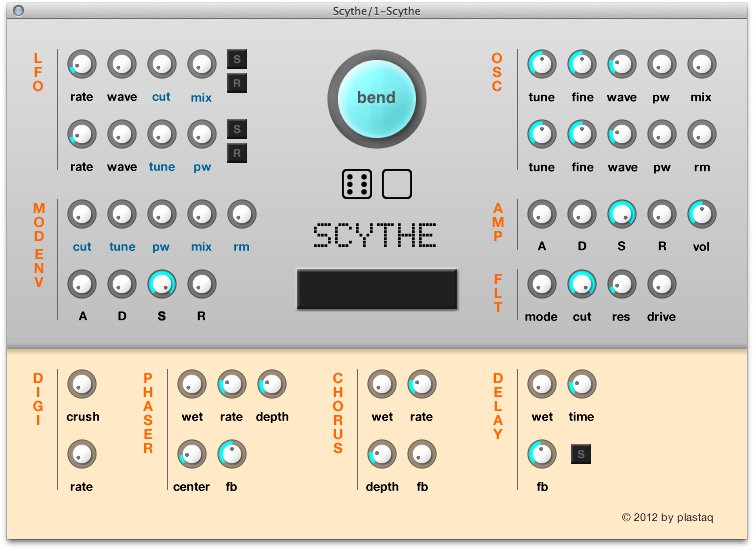Click the MOD ENV cut knob

(82, 214)
